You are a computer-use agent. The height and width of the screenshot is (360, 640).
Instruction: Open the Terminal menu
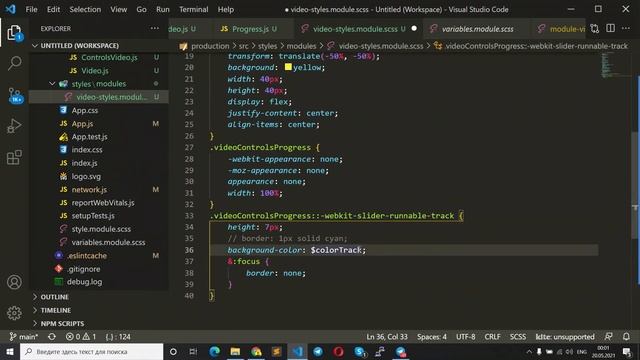(193, 9)
